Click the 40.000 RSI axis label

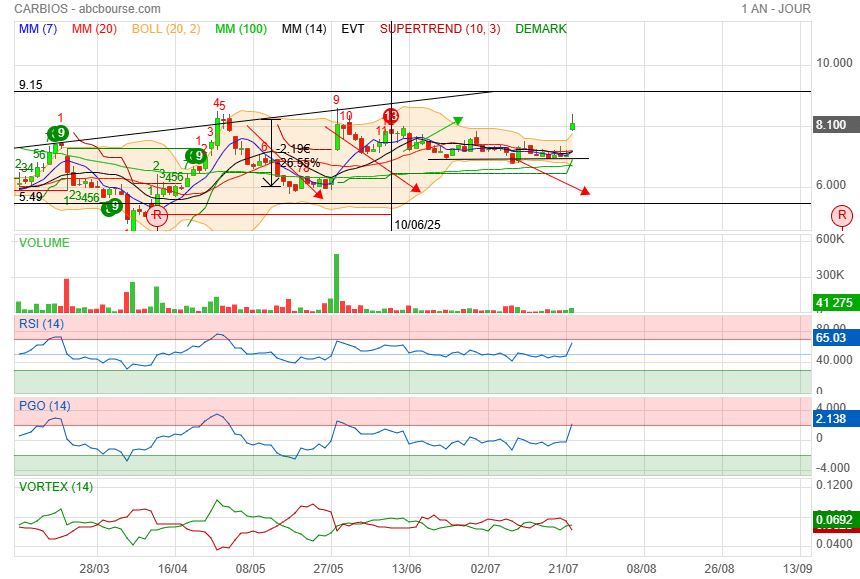[x=834, y=360]
